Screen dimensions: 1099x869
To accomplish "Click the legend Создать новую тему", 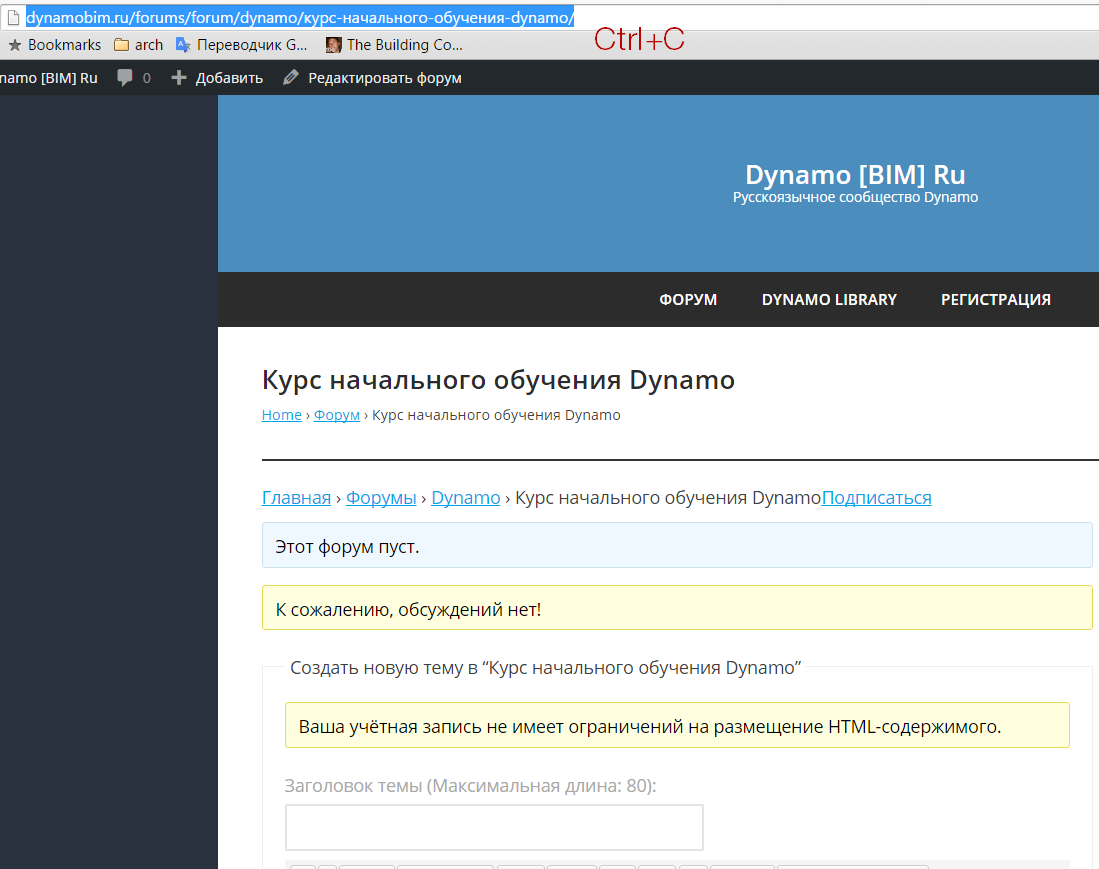I will (x=546, y=668).
